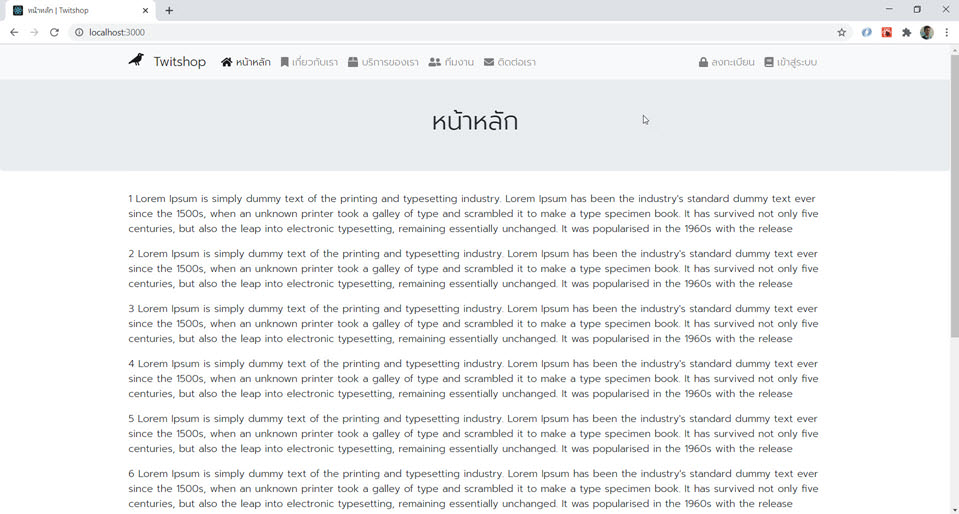
Task: Reload the page with refresh icon
Action: [54, 32]
